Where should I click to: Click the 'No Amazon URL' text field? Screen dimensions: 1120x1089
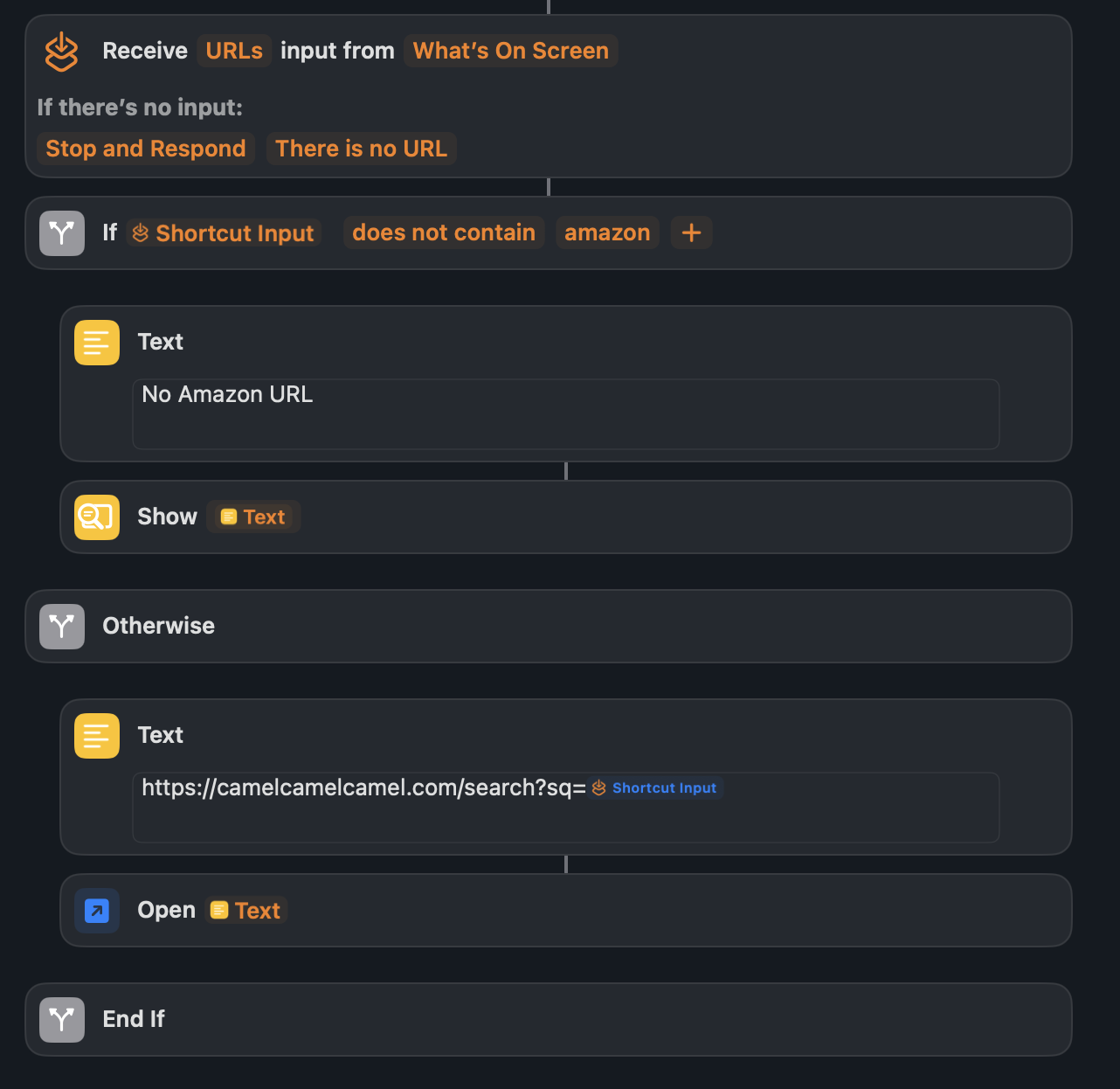pos(565,413)
